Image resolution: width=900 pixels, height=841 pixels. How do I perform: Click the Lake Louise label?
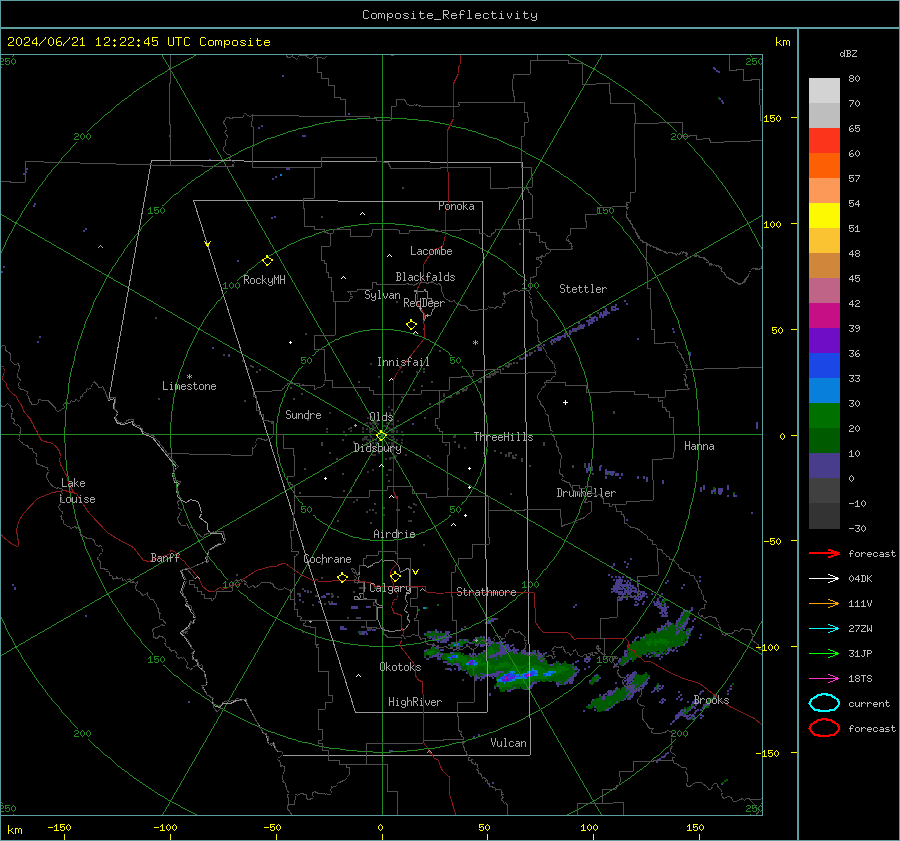(x=77, y=491)
